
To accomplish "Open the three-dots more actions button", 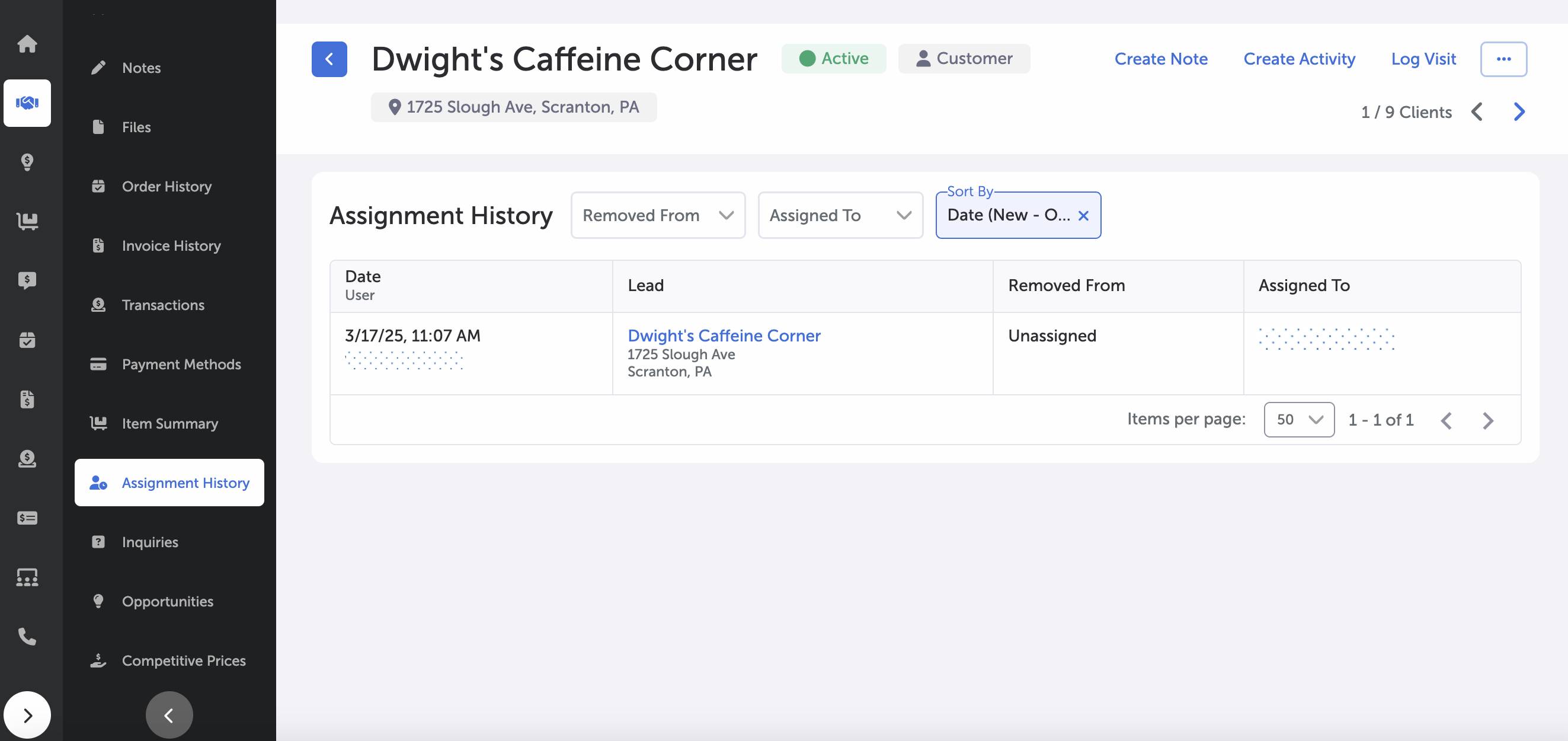I will point(1503,59).
